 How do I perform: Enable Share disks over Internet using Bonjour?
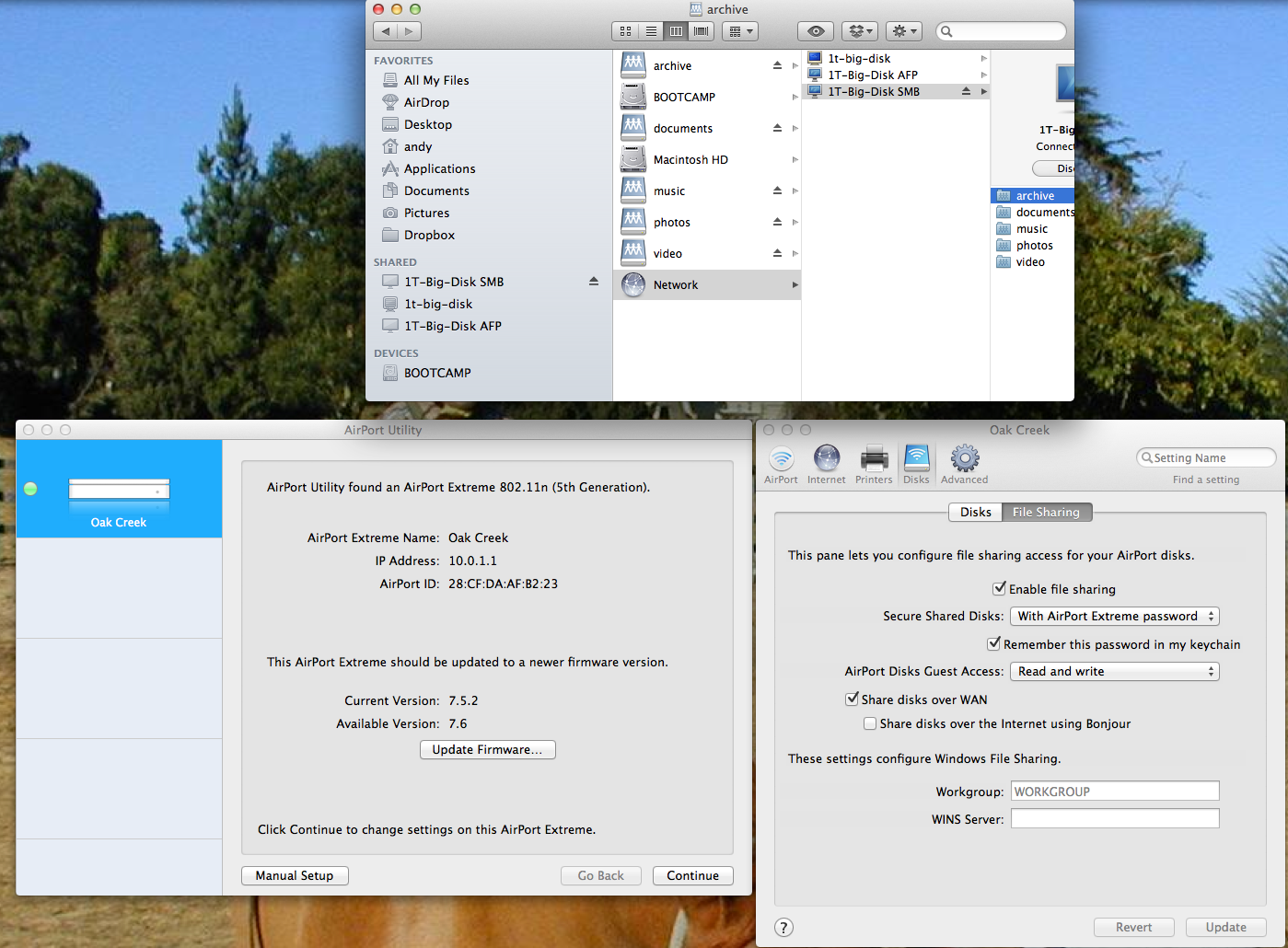pos(870,723)
